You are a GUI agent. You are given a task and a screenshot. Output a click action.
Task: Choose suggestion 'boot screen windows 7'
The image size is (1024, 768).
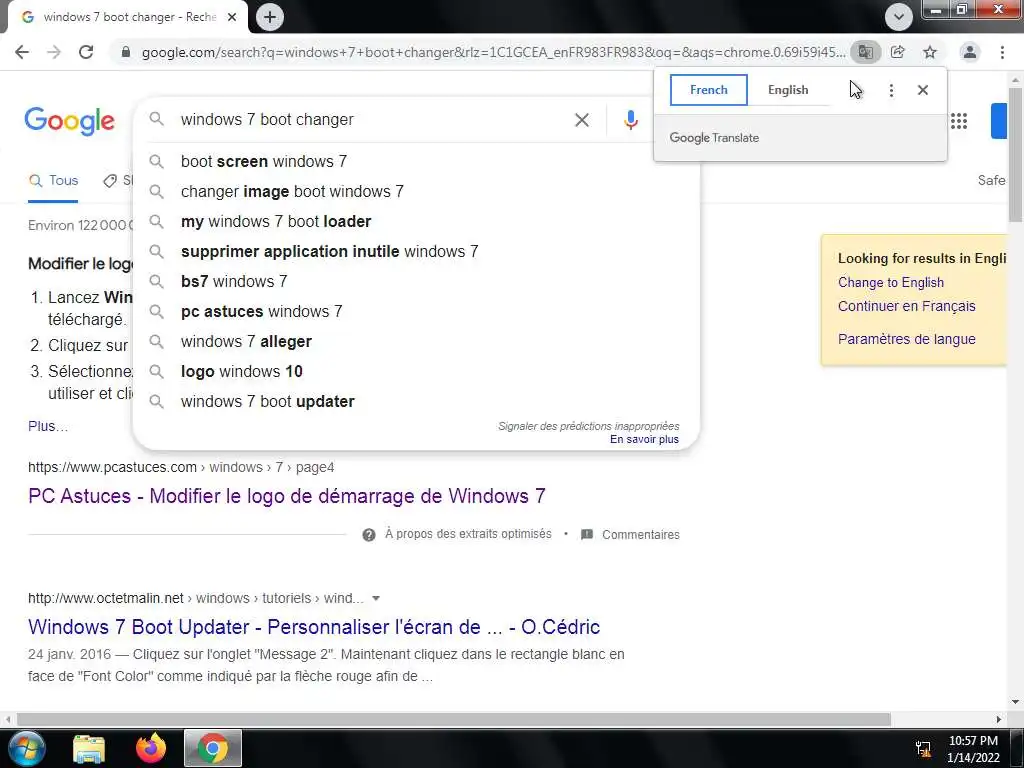[415, 161]
